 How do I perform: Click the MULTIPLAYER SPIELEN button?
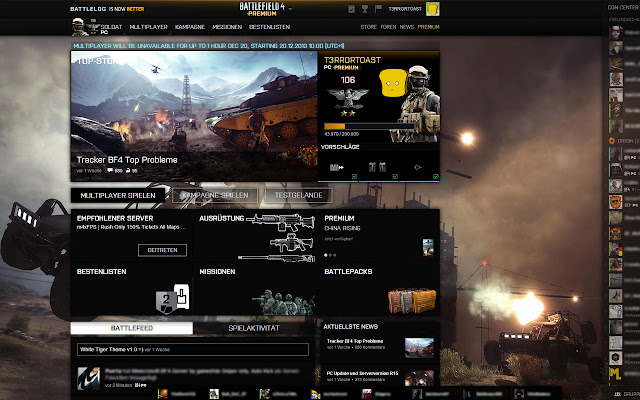(118, 196)
